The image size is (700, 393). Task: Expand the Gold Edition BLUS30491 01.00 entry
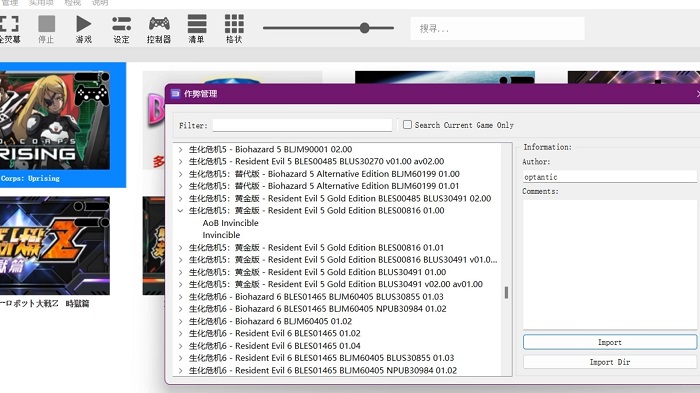[180, 272]
